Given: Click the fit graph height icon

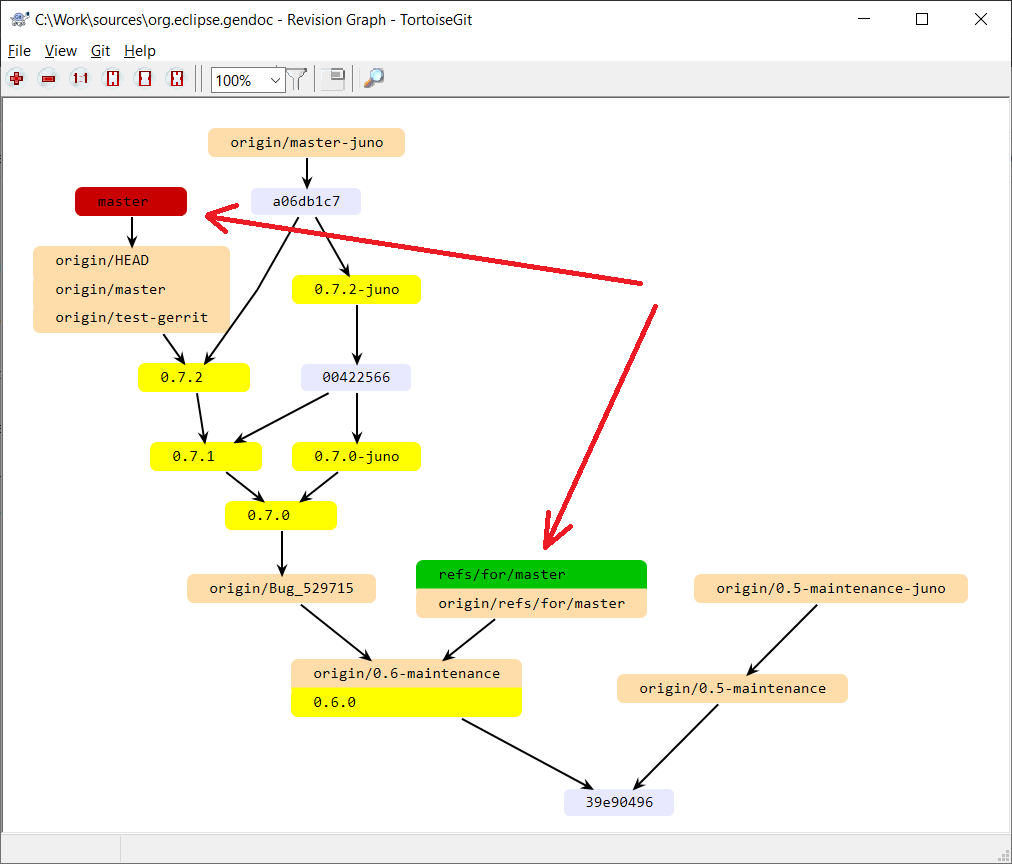Looking at the screenshot, I should [113, 79].
